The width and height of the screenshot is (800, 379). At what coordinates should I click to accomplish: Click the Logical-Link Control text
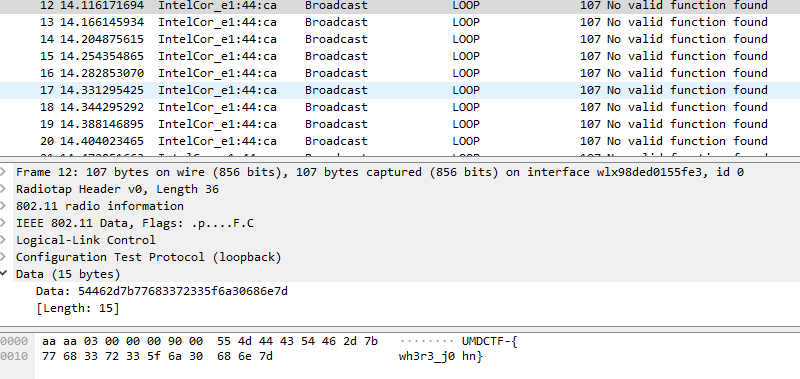click(86, 240)
